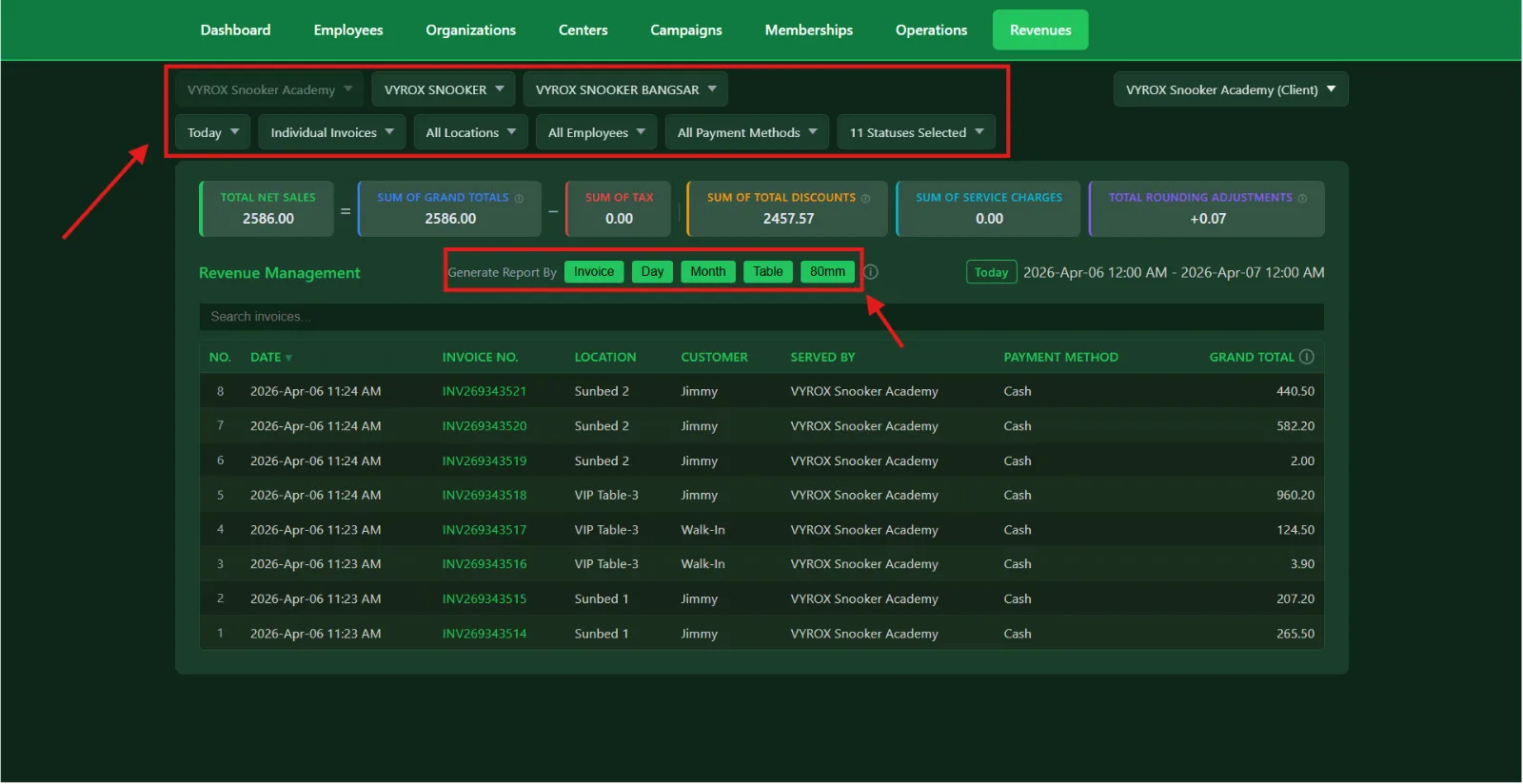Click the Table report button

768,272
